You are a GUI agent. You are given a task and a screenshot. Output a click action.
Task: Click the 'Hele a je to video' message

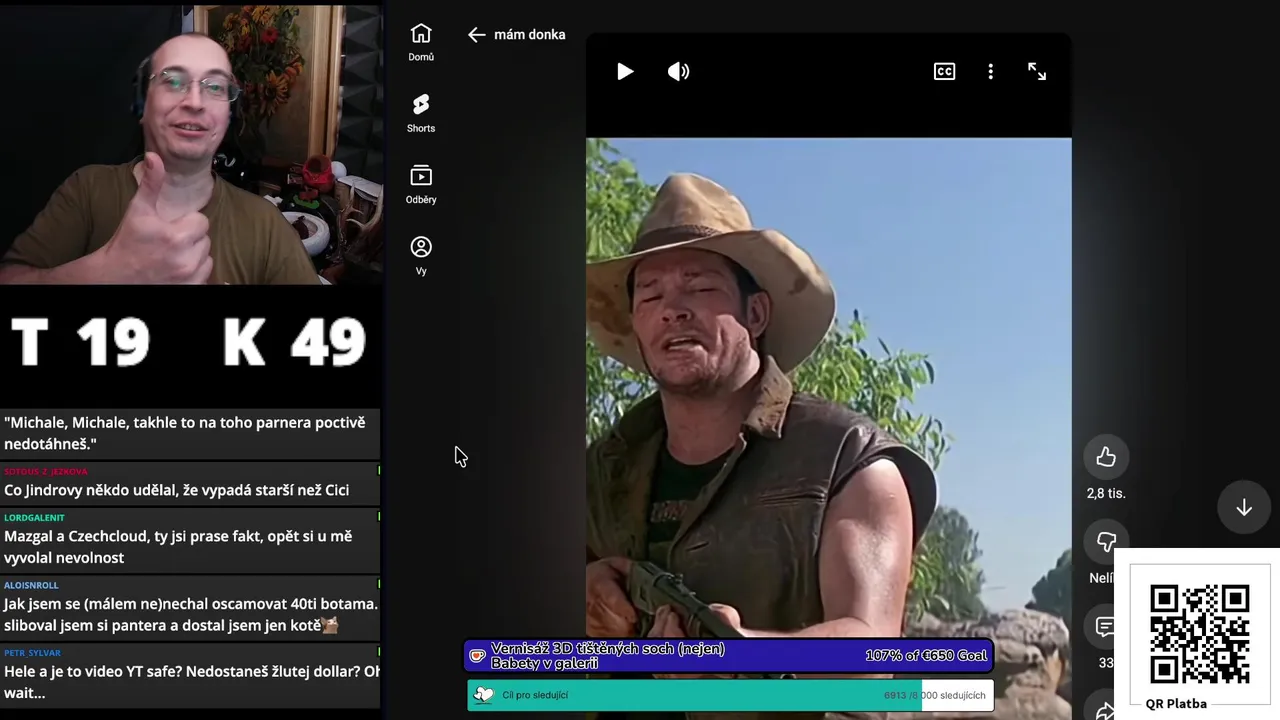[x=192, y=682]
